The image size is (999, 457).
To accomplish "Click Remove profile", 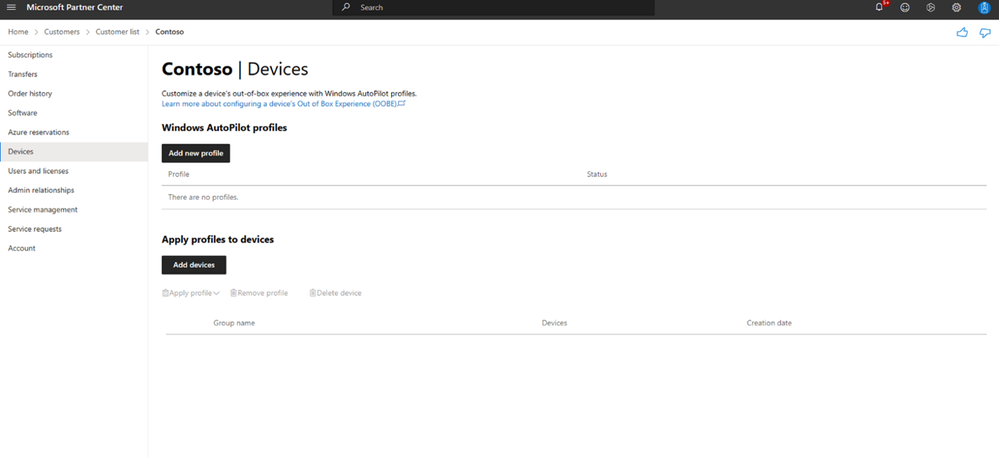I will point(259,293).
